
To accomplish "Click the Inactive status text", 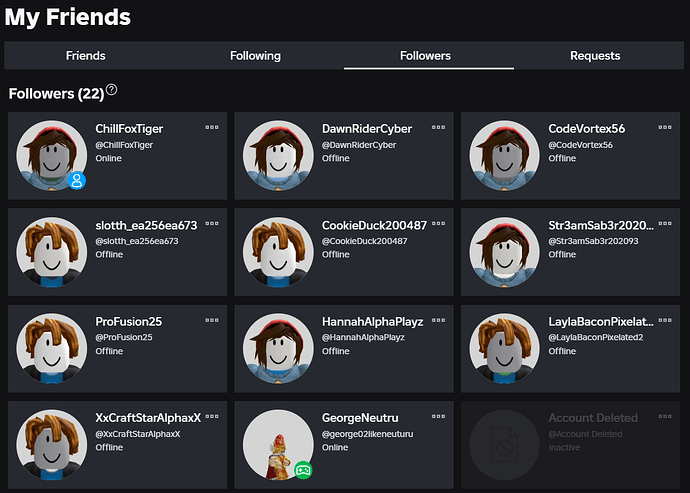I will (x=564, y=448).
